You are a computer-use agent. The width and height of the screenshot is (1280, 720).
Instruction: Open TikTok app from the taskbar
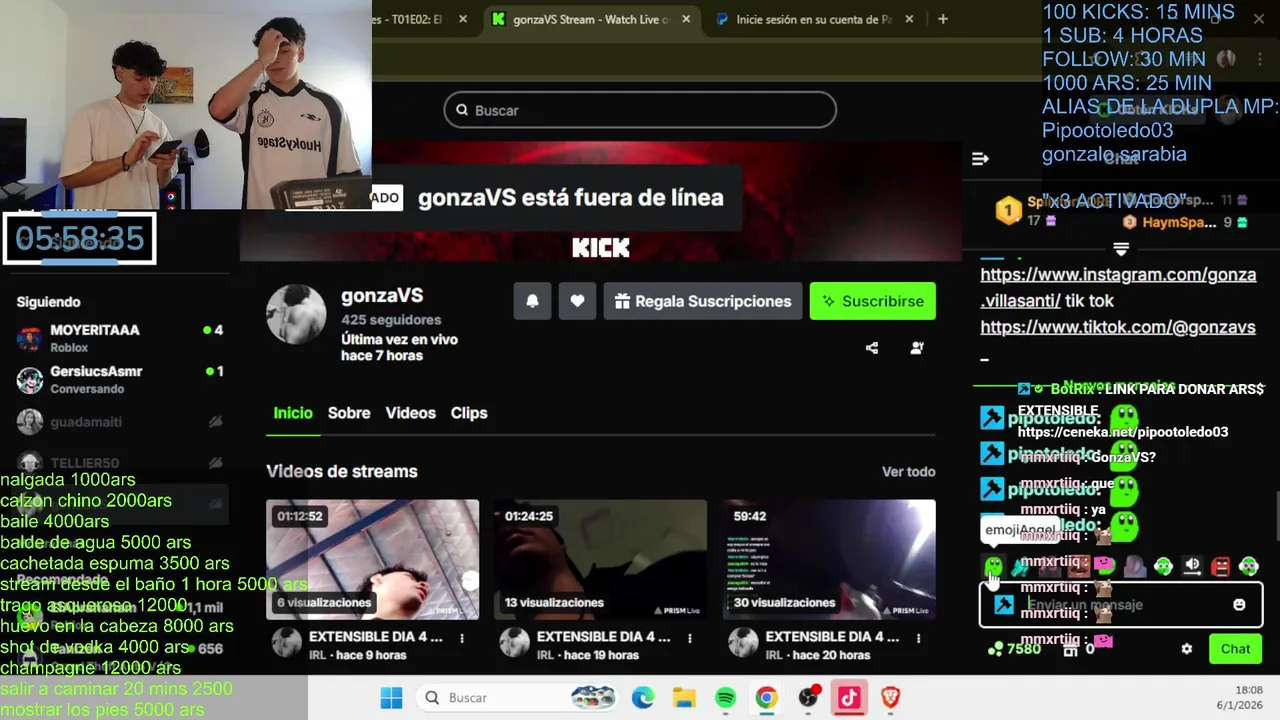click(x=849, y=698)
